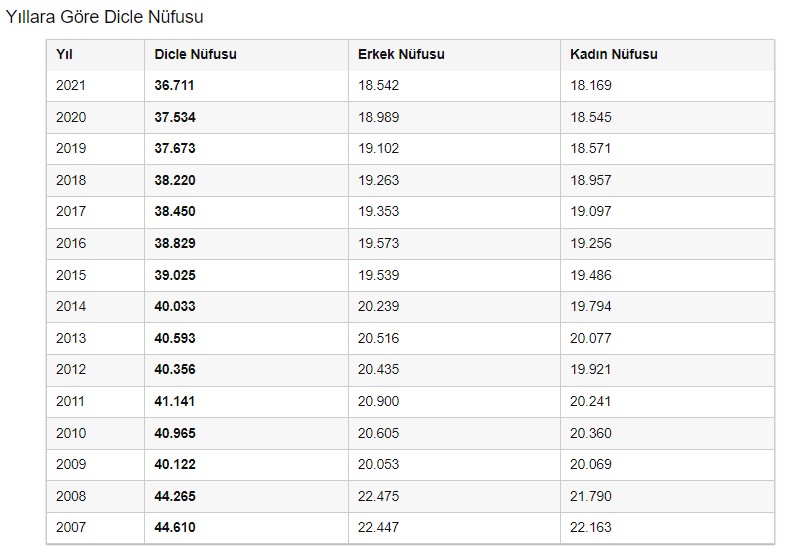The image size is (806, 556).
Task: Select the 2020 male population 18.989
Action: click(378, 117)
